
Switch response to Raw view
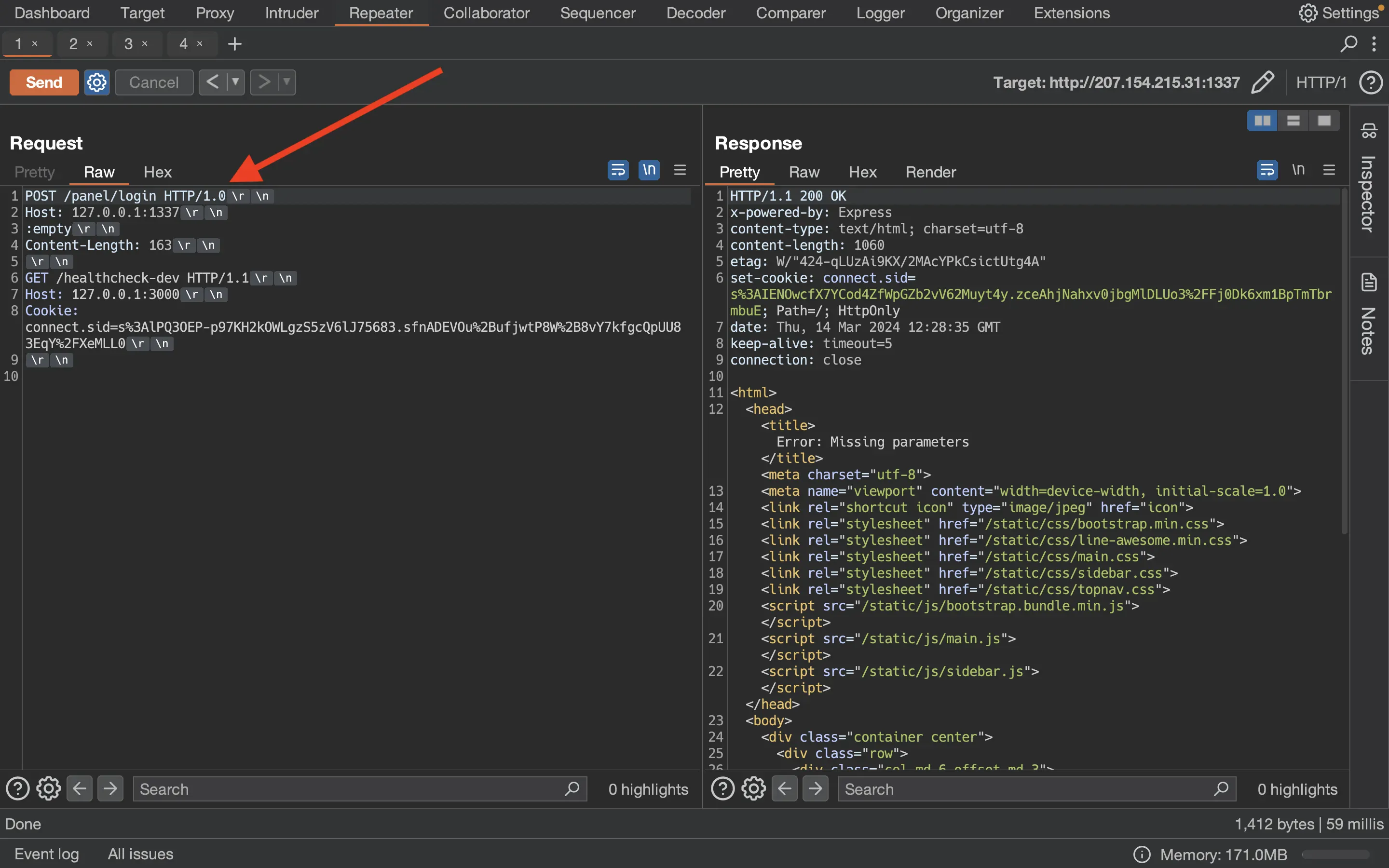(803, 172)
